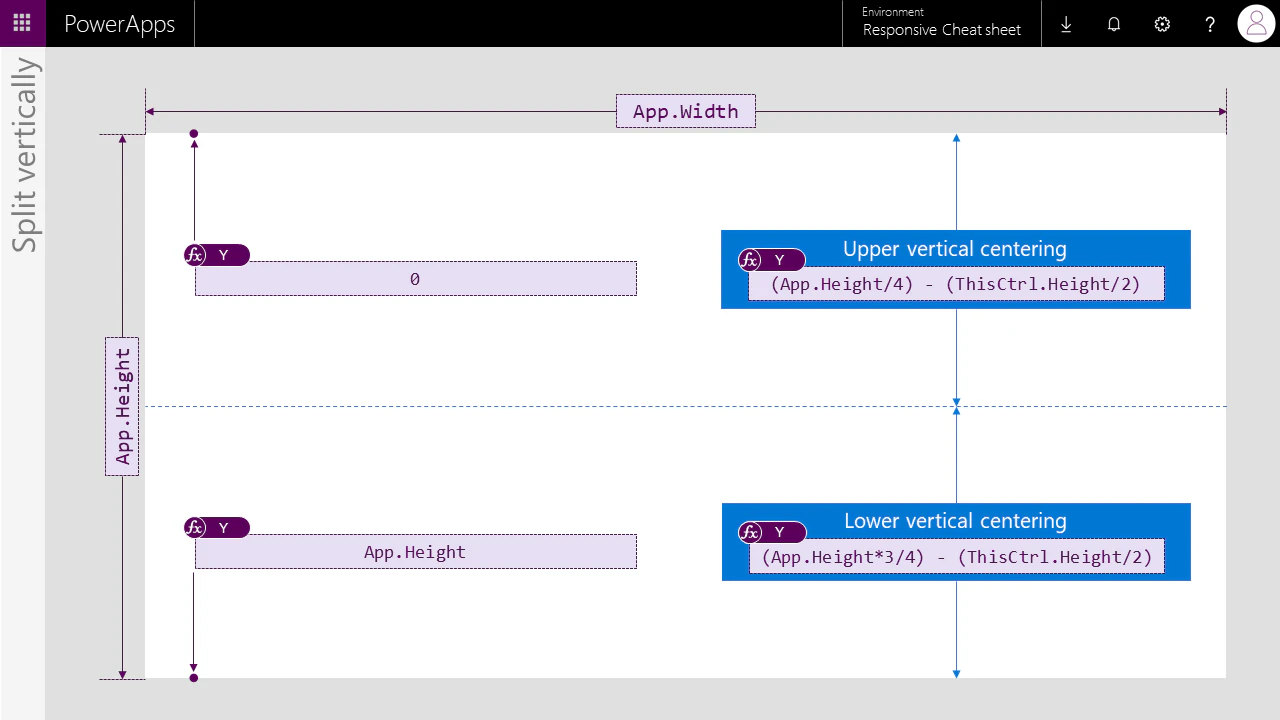Click the fx icon above the App.Height formula
Image resolution: width=1280 pixels, height=720 pixels.
195,528
